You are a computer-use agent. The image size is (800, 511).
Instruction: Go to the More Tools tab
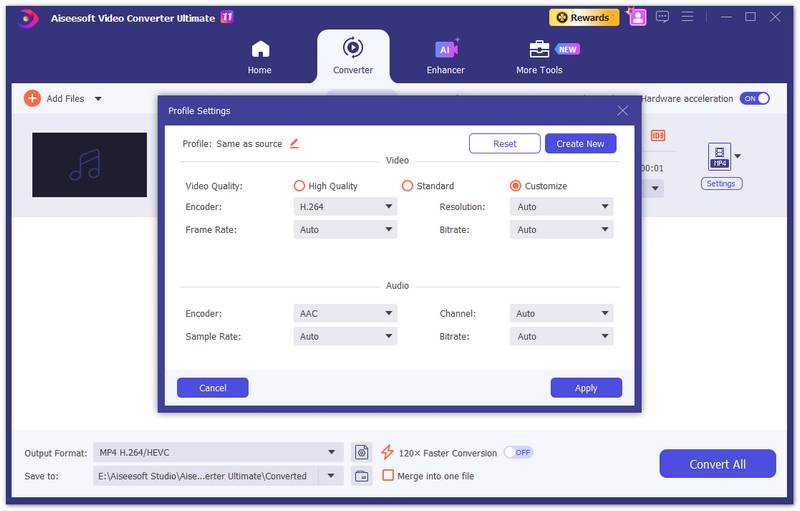tap(539, 57)
